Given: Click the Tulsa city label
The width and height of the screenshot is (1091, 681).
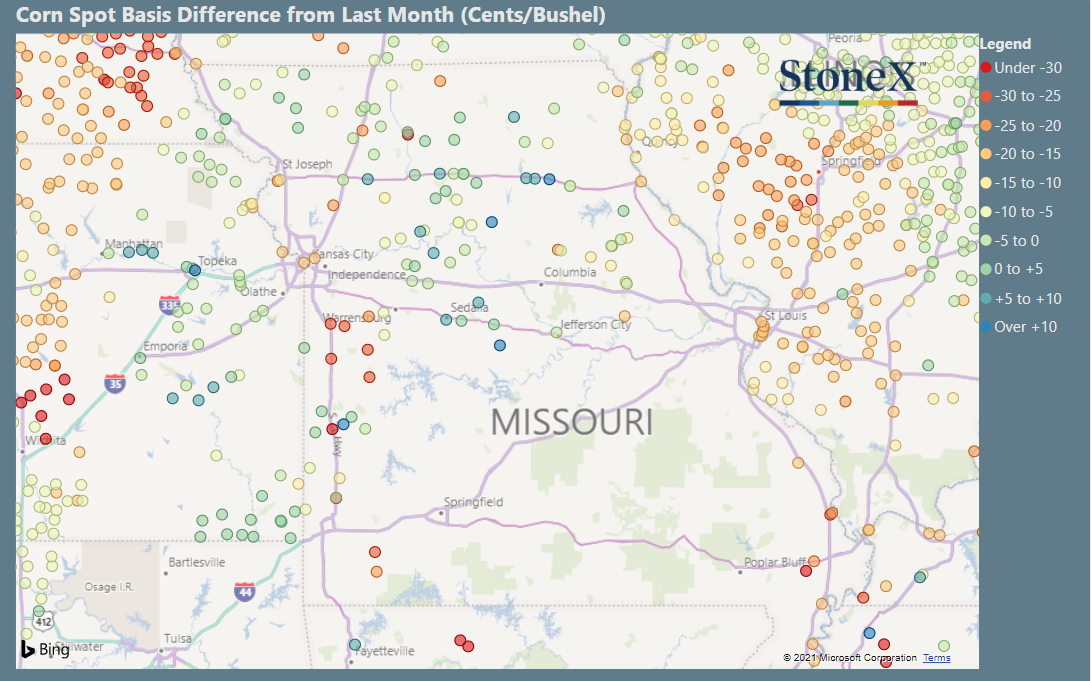Looking at the screenshot, I should click(x=177, y=639).
